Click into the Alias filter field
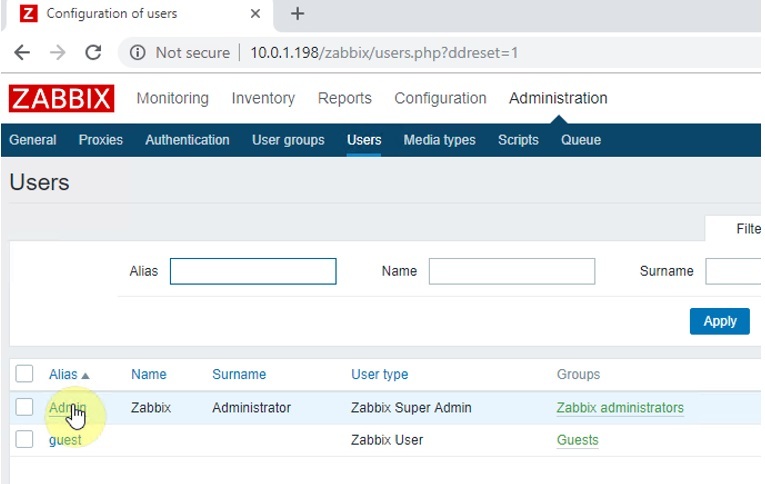The width and height of the screenshot is (765, 484). [x=253, y=271]
